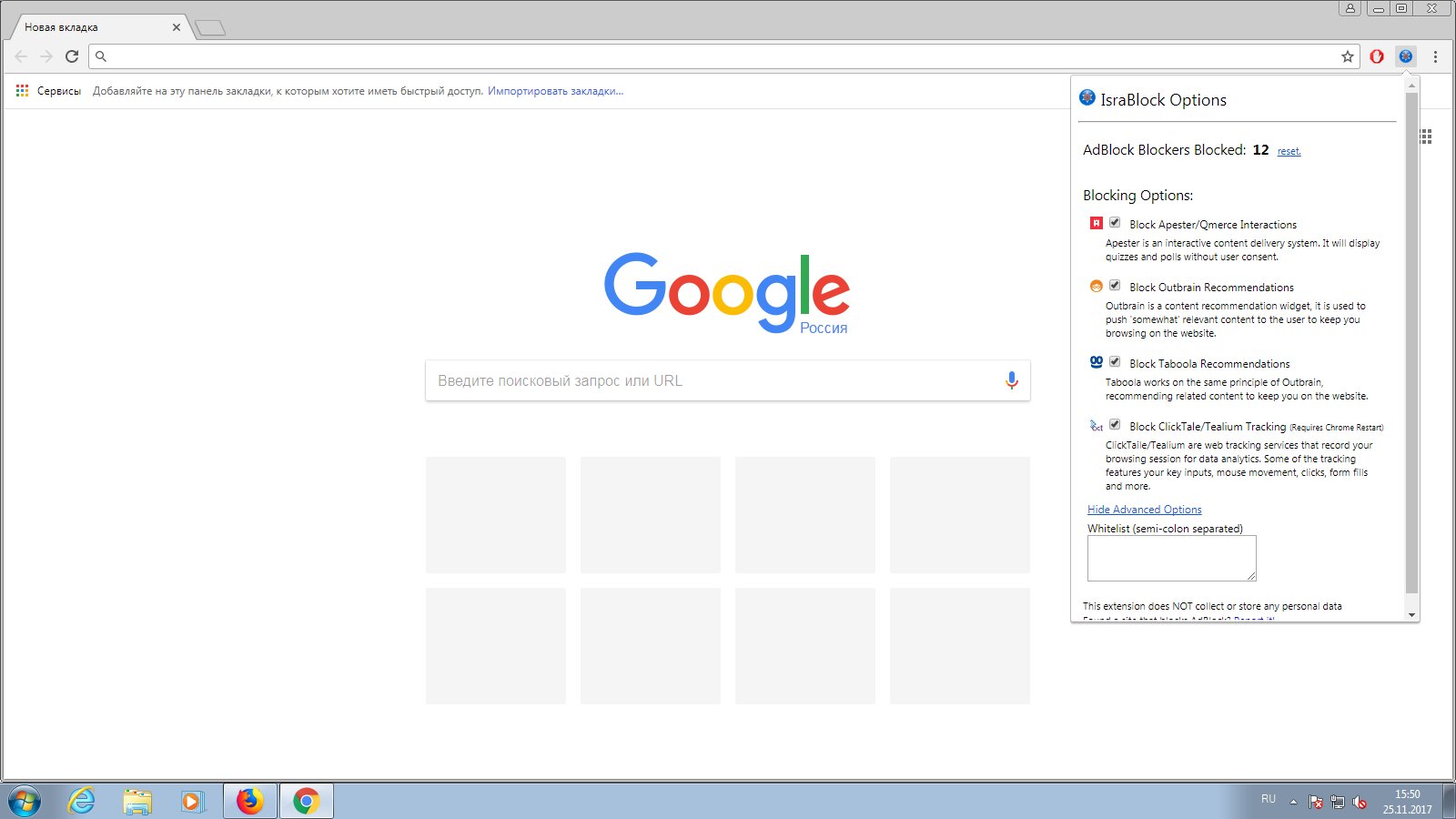The width and height of the screenshot is (1456, 819).
Task: Toggle Block Taboola Recommendations checkbox
Action: (x=1115, y=362)
